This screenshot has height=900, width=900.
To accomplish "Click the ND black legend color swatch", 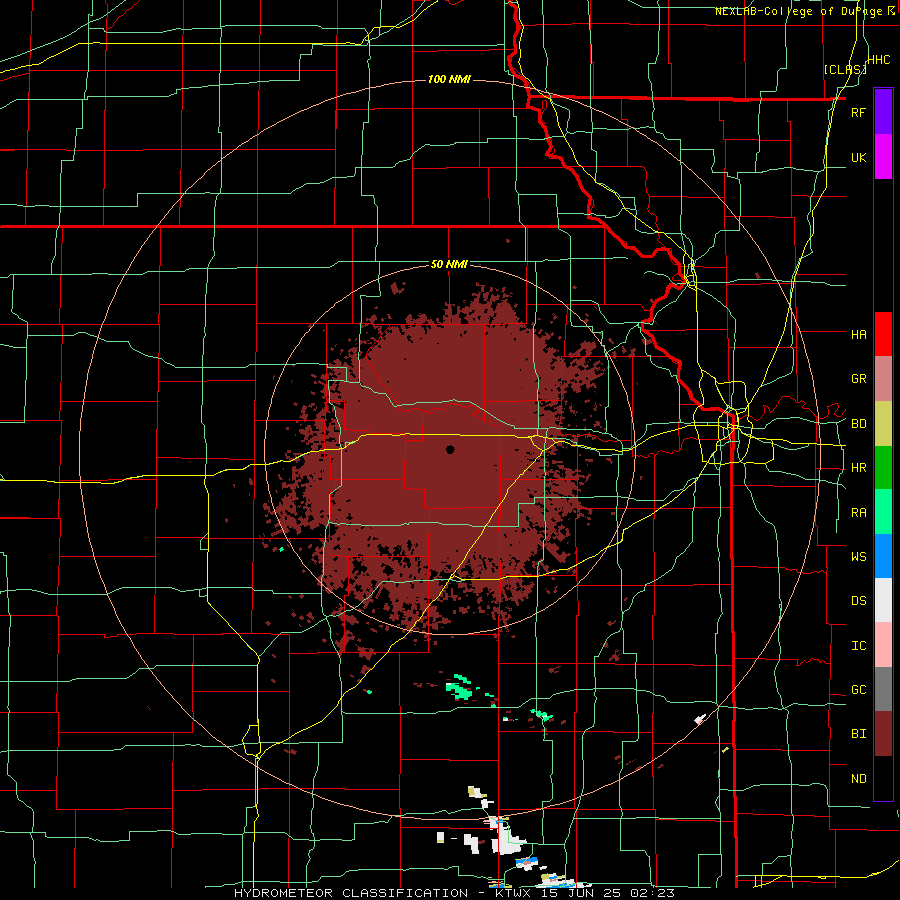I will (x=883, y=778).
